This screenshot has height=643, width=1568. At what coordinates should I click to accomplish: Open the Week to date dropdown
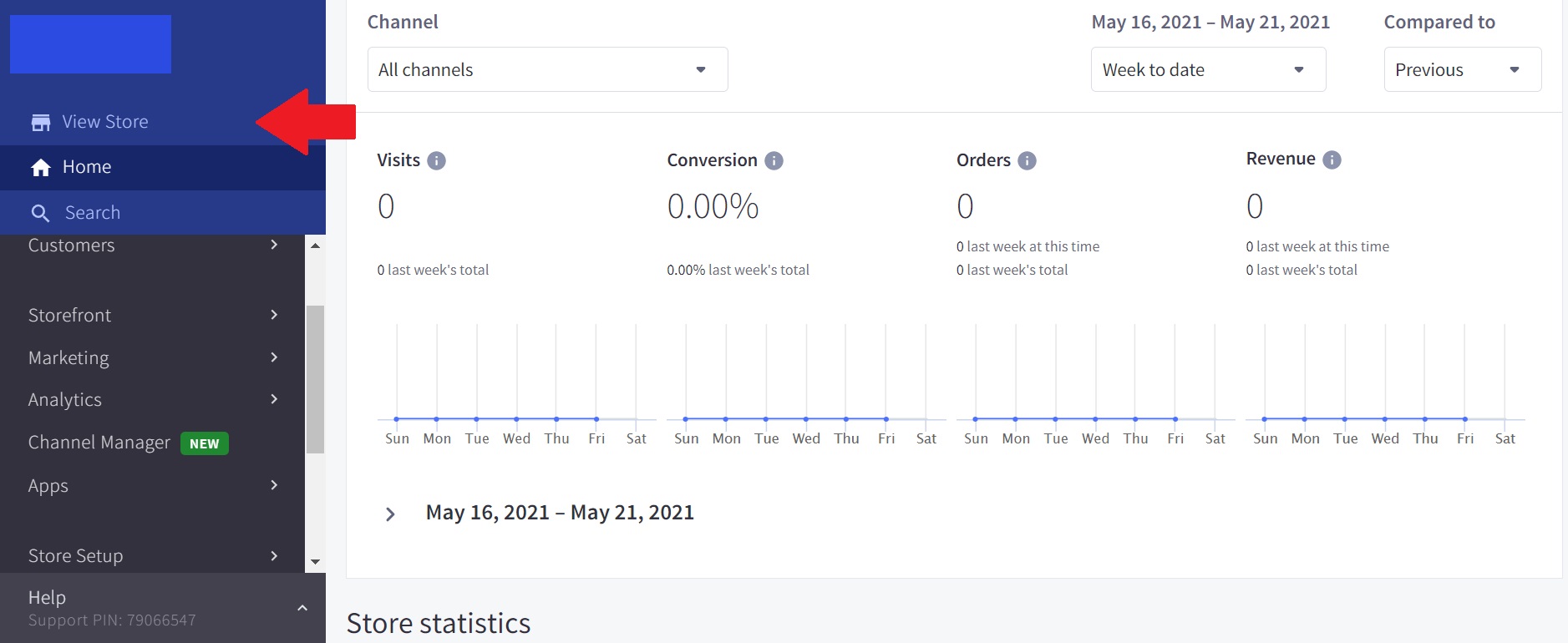click(1207, 69)
